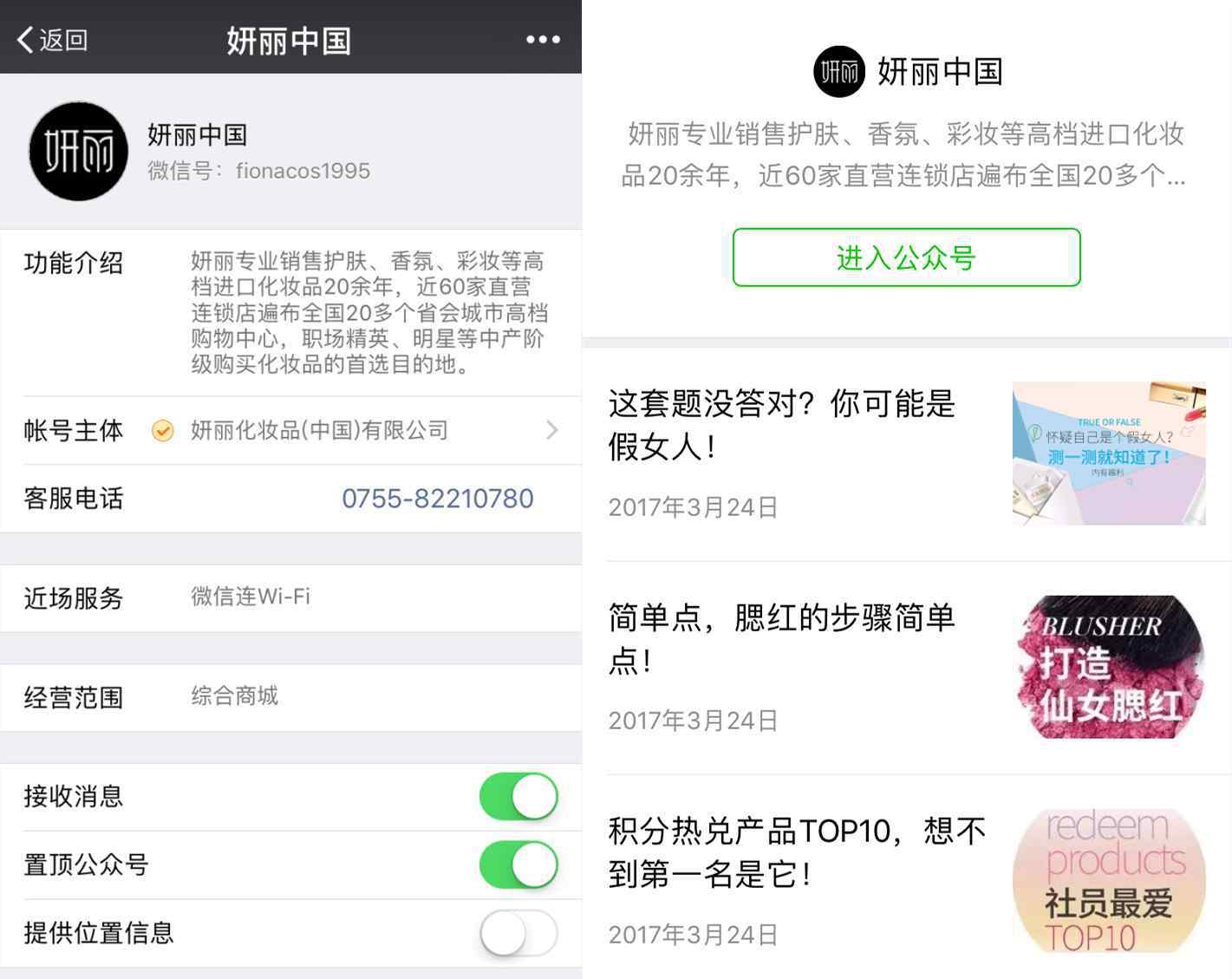
Task: Tap the redeem products TOP10 thumbnail
Action: coord(1109,880)
